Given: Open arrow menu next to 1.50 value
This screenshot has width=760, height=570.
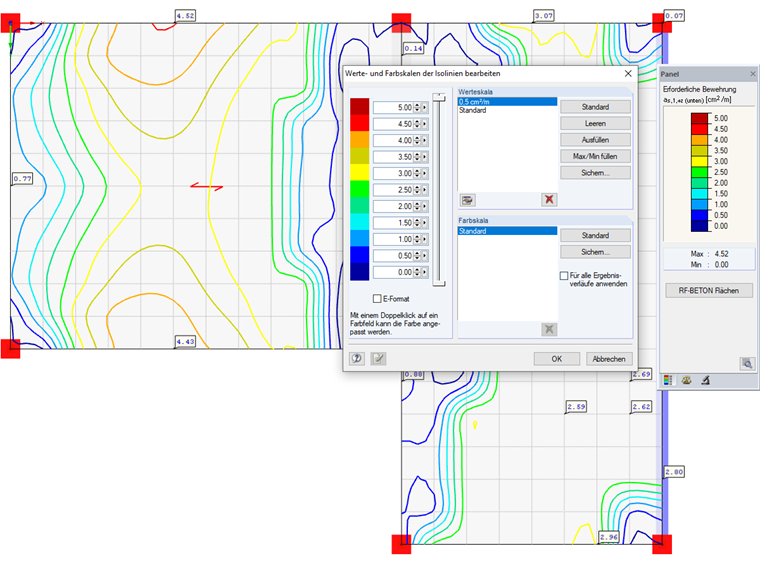Looking at the screenshot, I should coord(425,223).
